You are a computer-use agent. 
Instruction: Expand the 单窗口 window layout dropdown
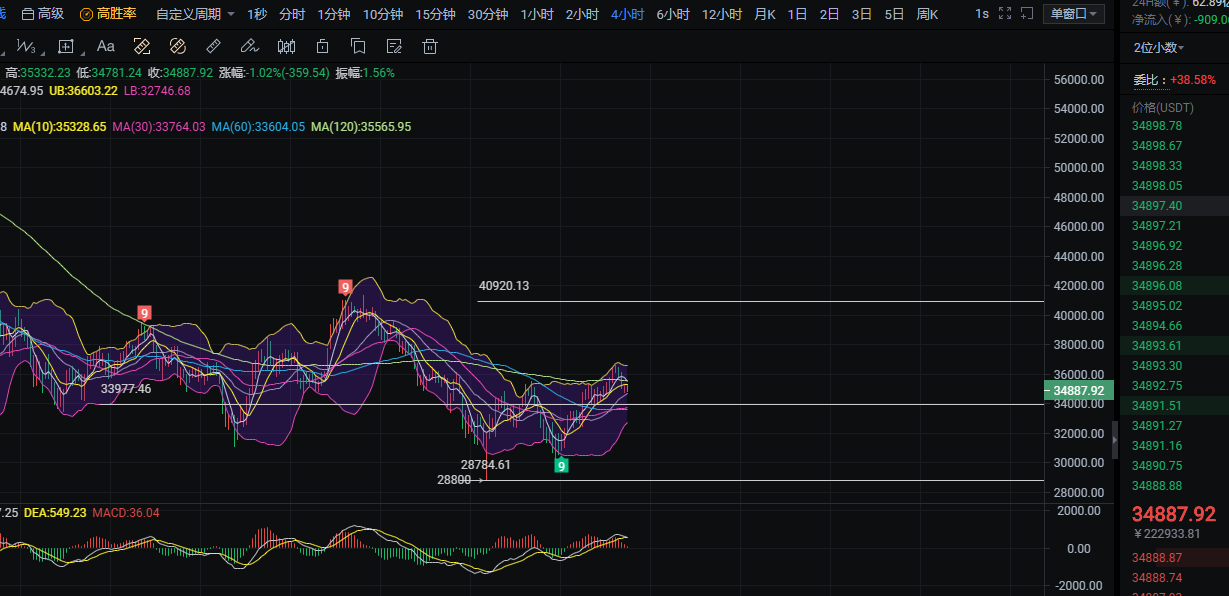pos(1073,14)
